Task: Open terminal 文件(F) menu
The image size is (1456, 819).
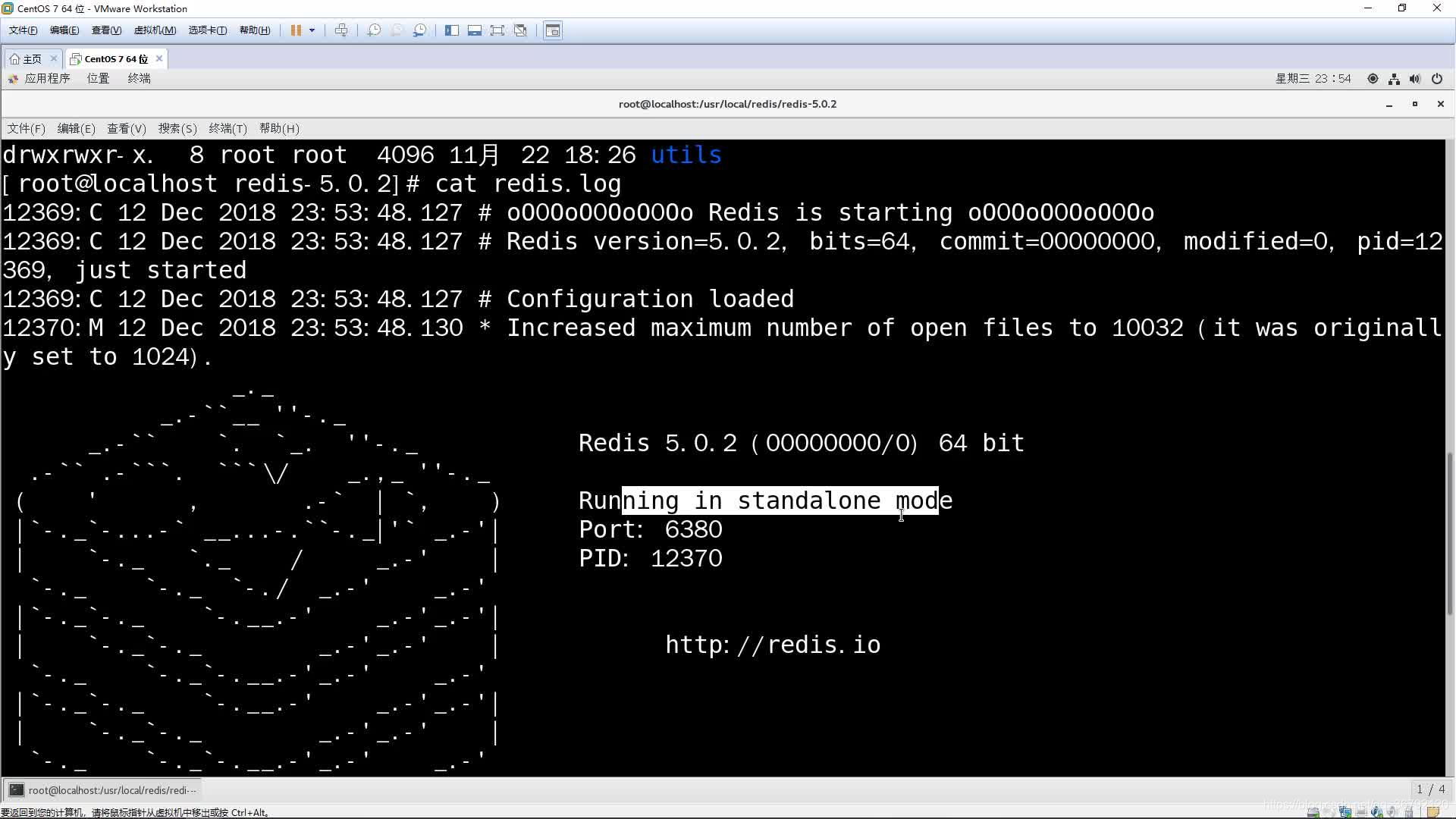Action: (26, 128)
